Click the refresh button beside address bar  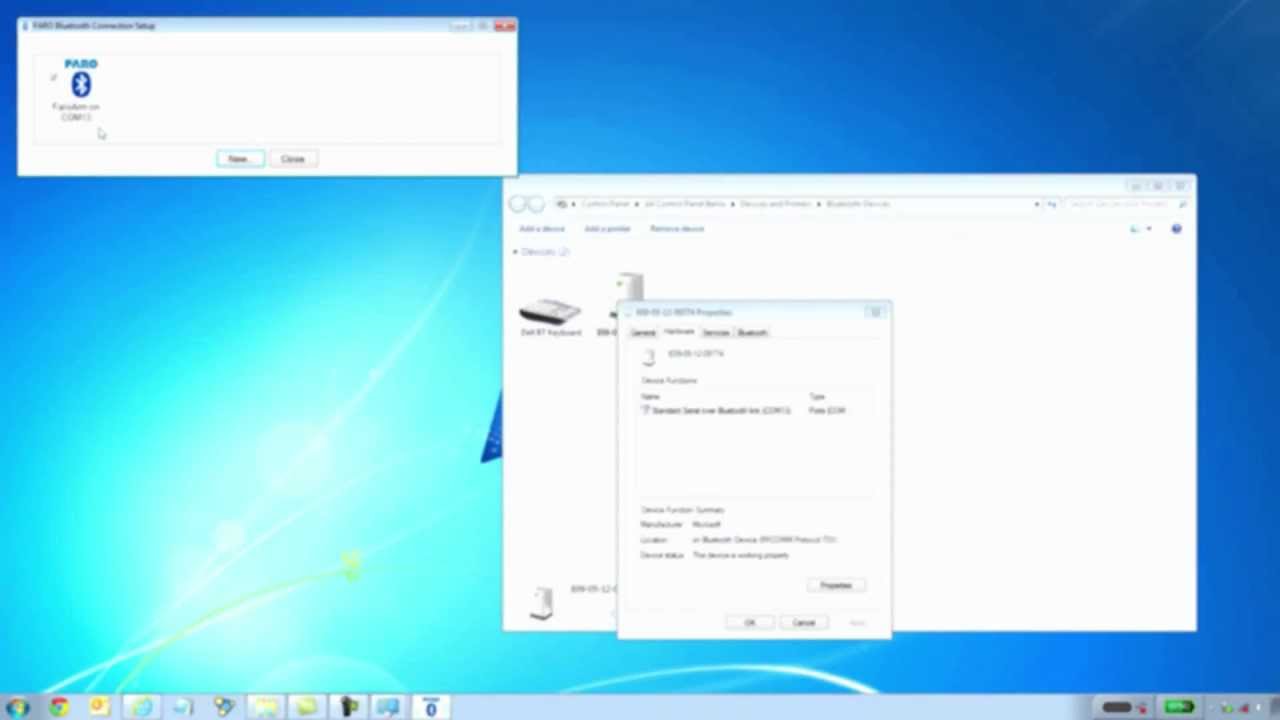[x=1051, y=204]
